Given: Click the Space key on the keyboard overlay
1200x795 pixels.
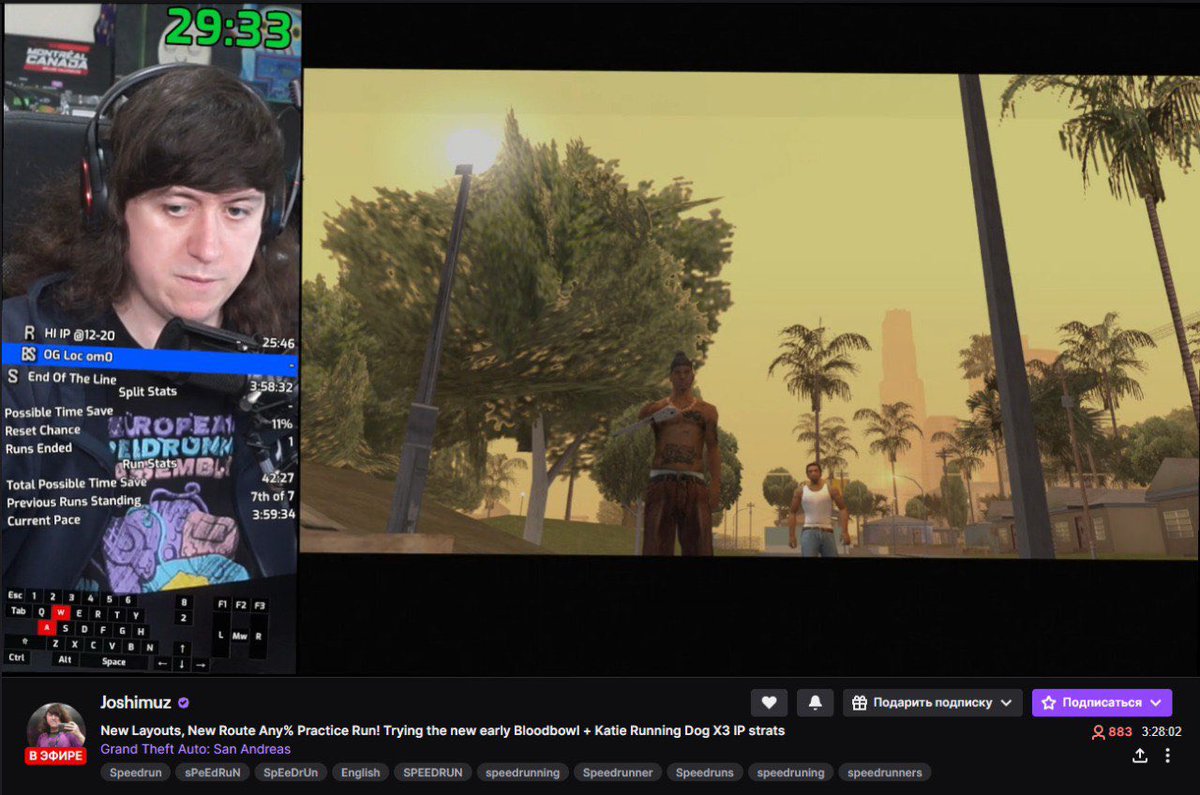Looking at the screenshot, I should coord(114,661).
